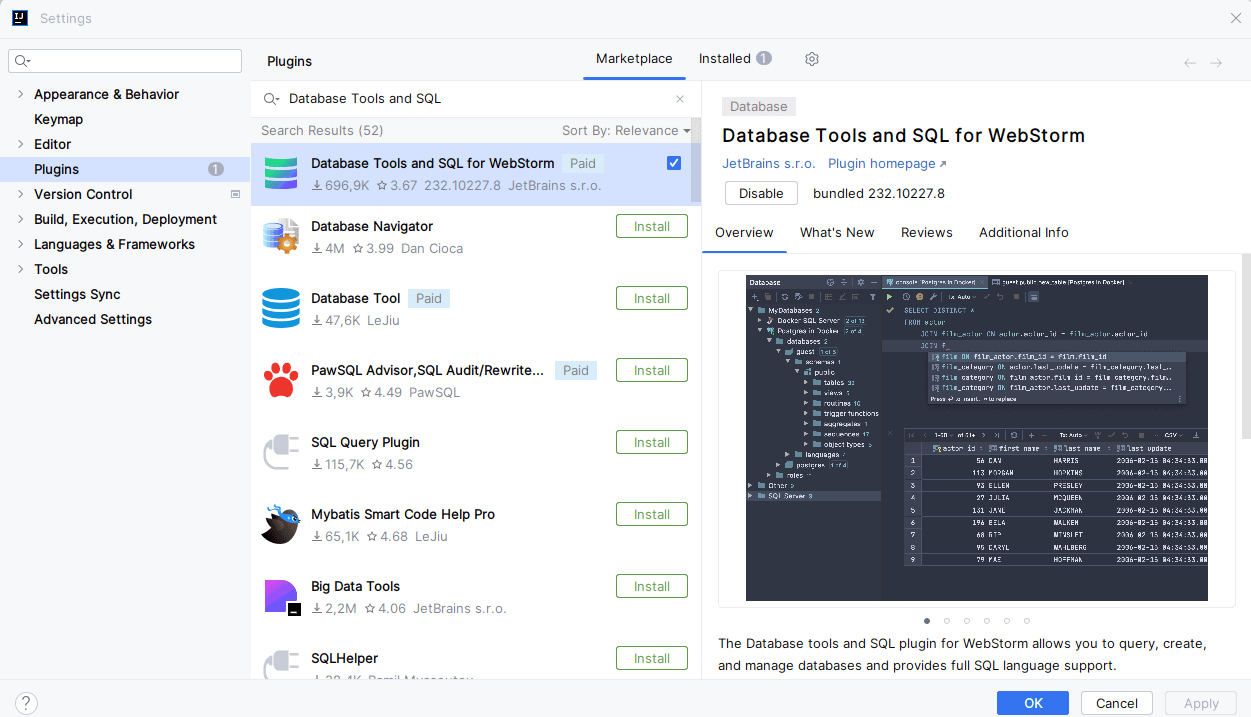Clear the plugin search text with the X
1251x717 pixels.
point(680,99)
